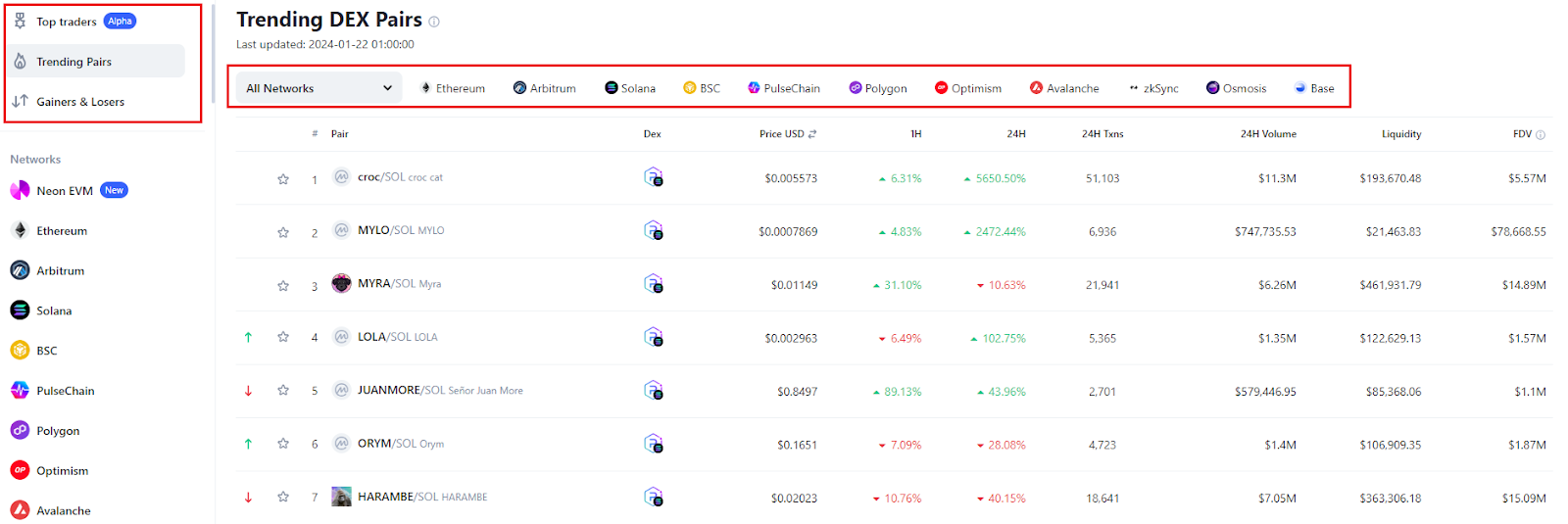The image size is (1568, 524).
Task: Sort table by 24H Txns header
Action: point(1102,134)
